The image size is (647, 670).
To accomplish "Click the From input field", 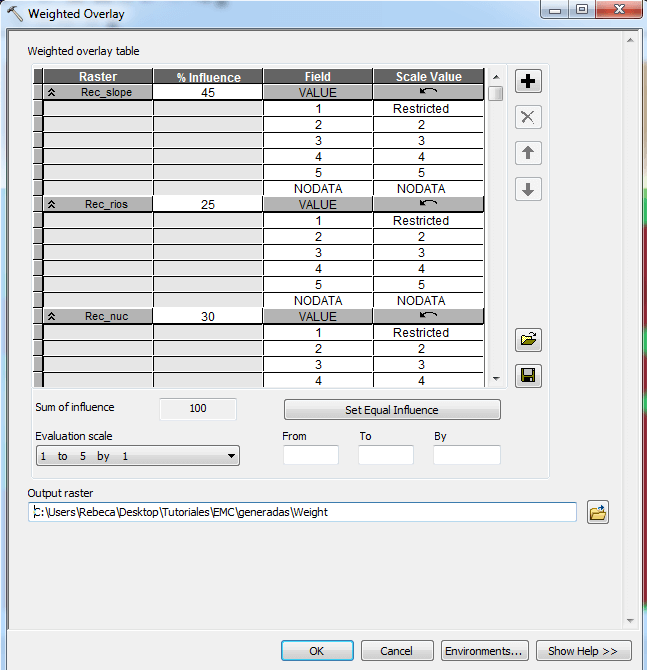I will click(310, 456).
